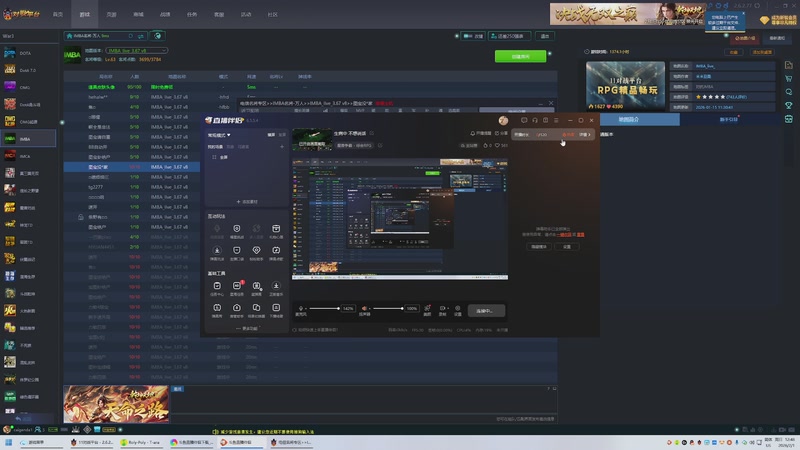Click the globe icon beside room breadcrumb

point(158,36)
